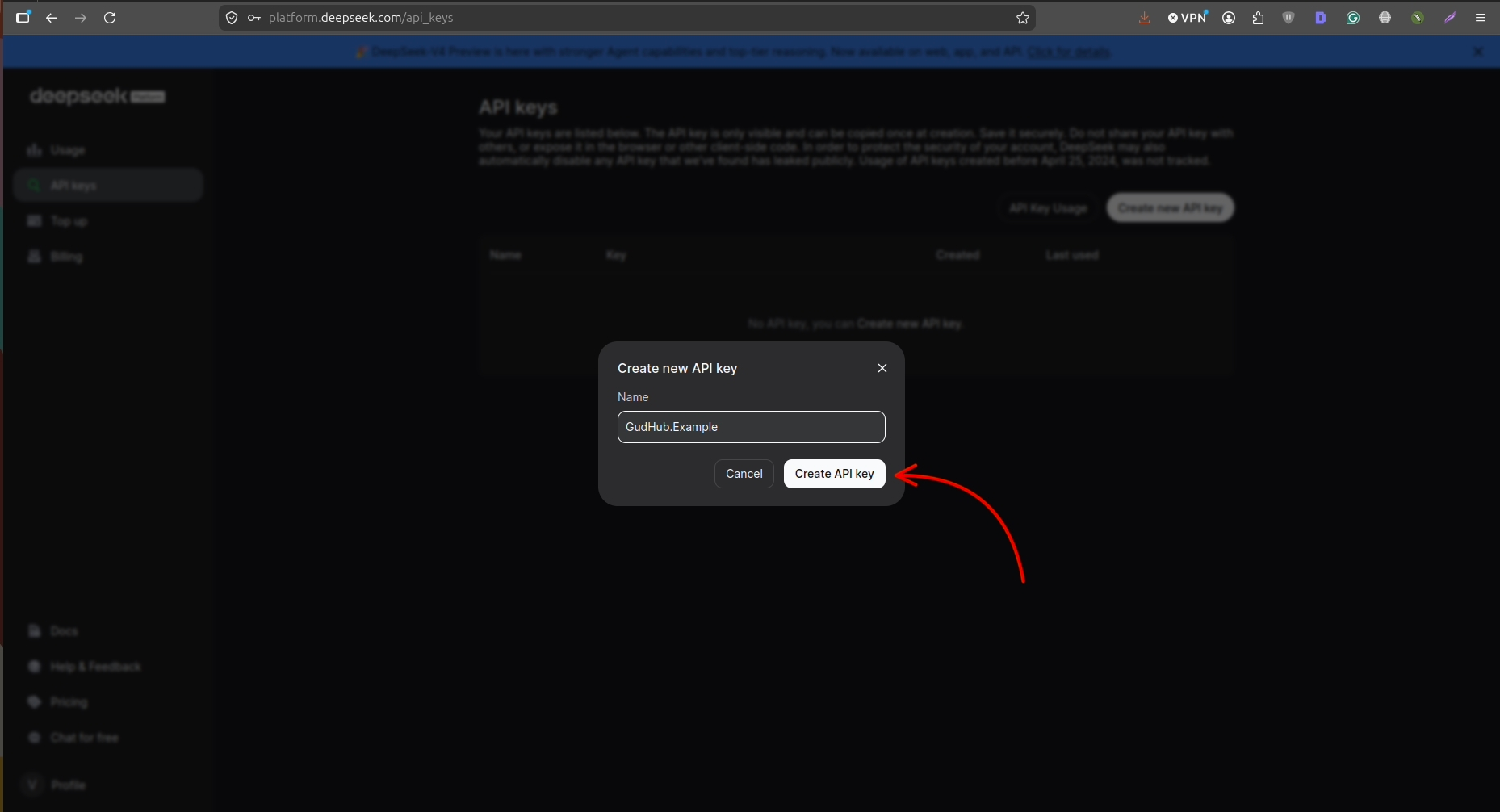Open the sidebar panel toggle icon
The height and width of the screenshot is (812, 1500).
click(23, 17)
